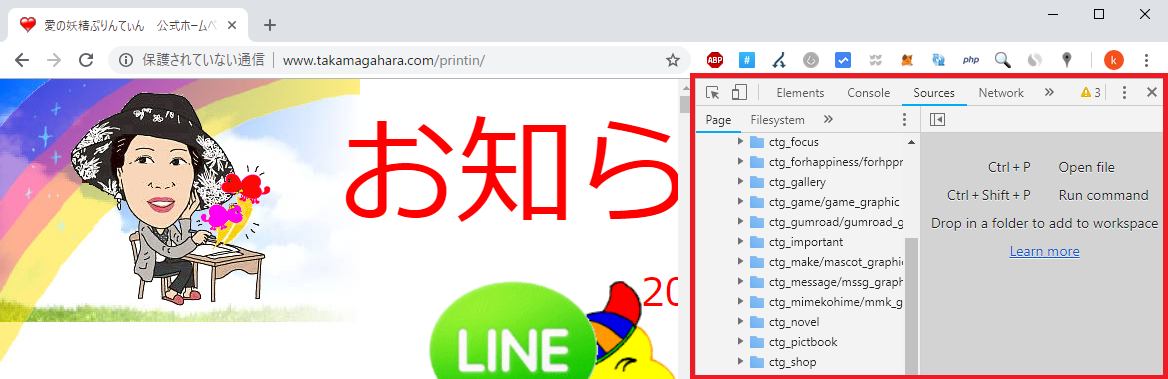Open the blue sync arrows extension
The width and height of the screenshot is (1168, 379).
(x=939, y=60)
